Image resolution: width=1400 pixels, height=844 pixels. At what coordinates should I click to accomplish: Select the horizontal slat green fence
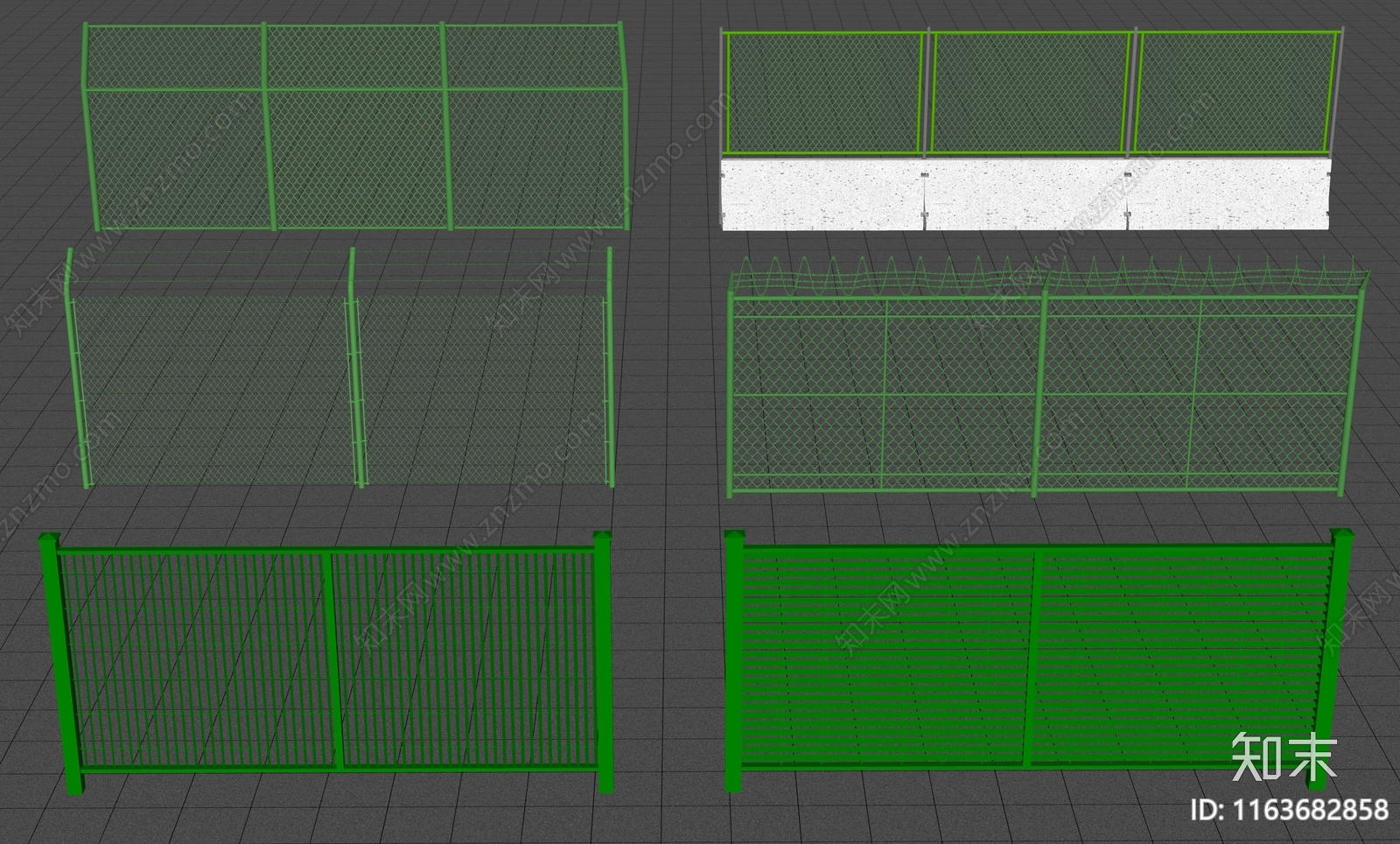click(1038, 660)
